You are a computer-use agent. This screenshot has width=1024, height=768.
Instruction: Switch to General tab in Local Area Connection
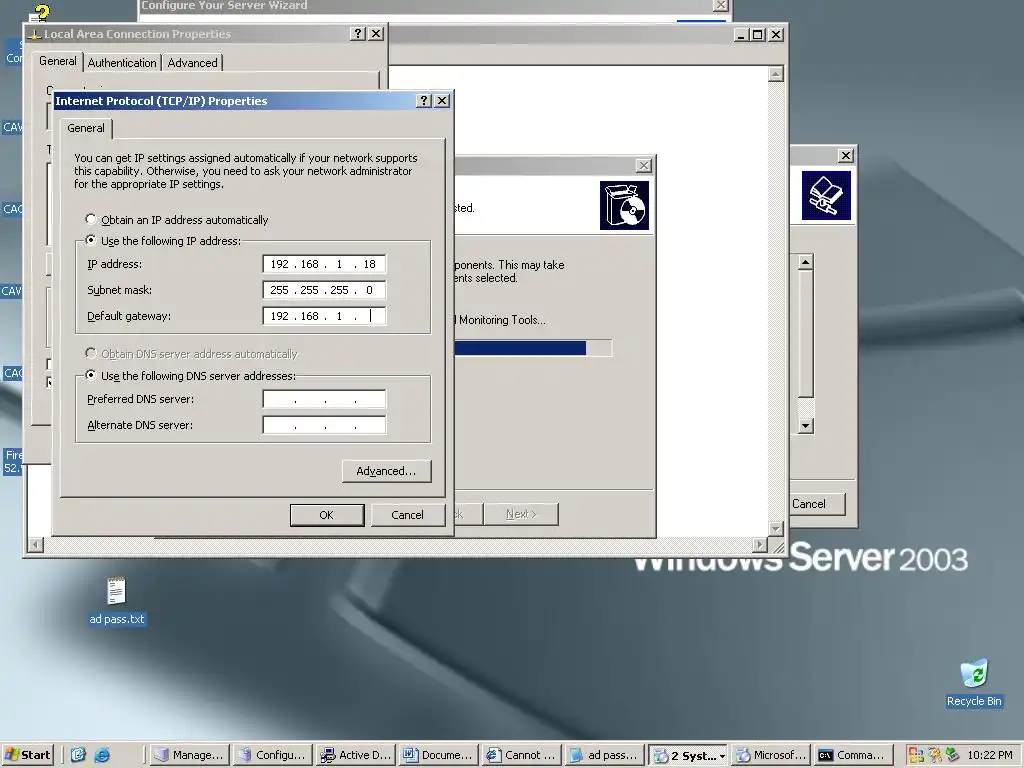(57, 61)
